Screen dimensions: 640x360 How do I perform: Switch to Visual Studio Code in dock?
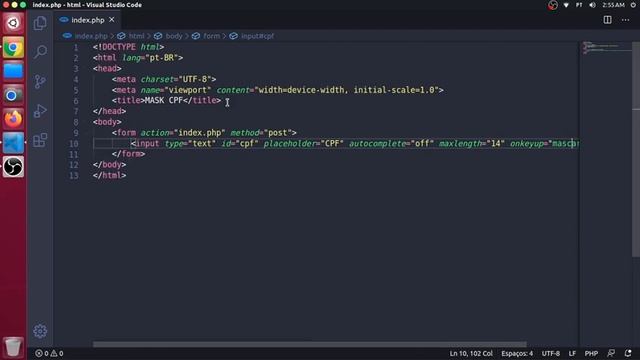pos(13,143)
